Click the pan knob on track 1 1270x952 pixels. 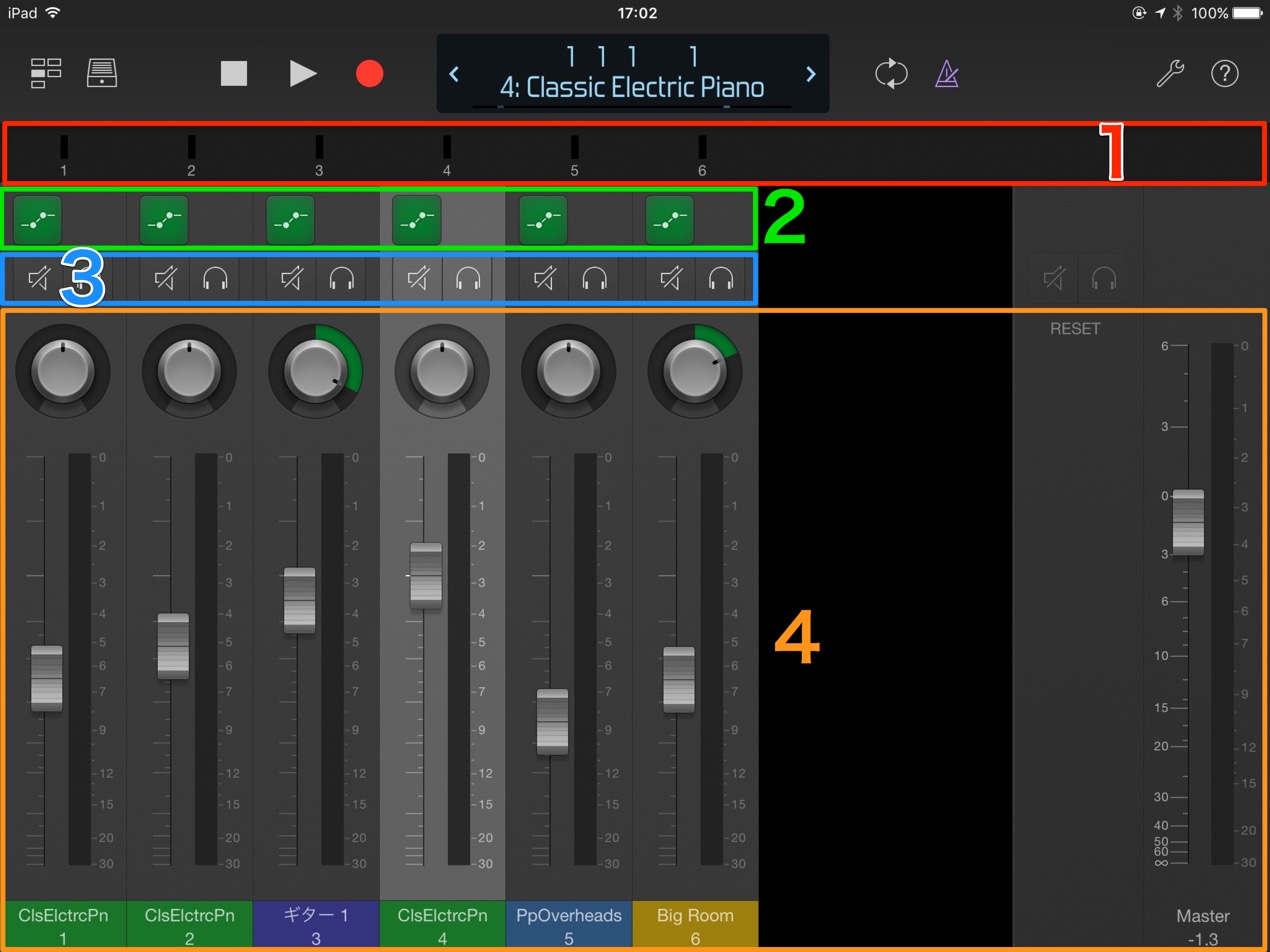63,371
